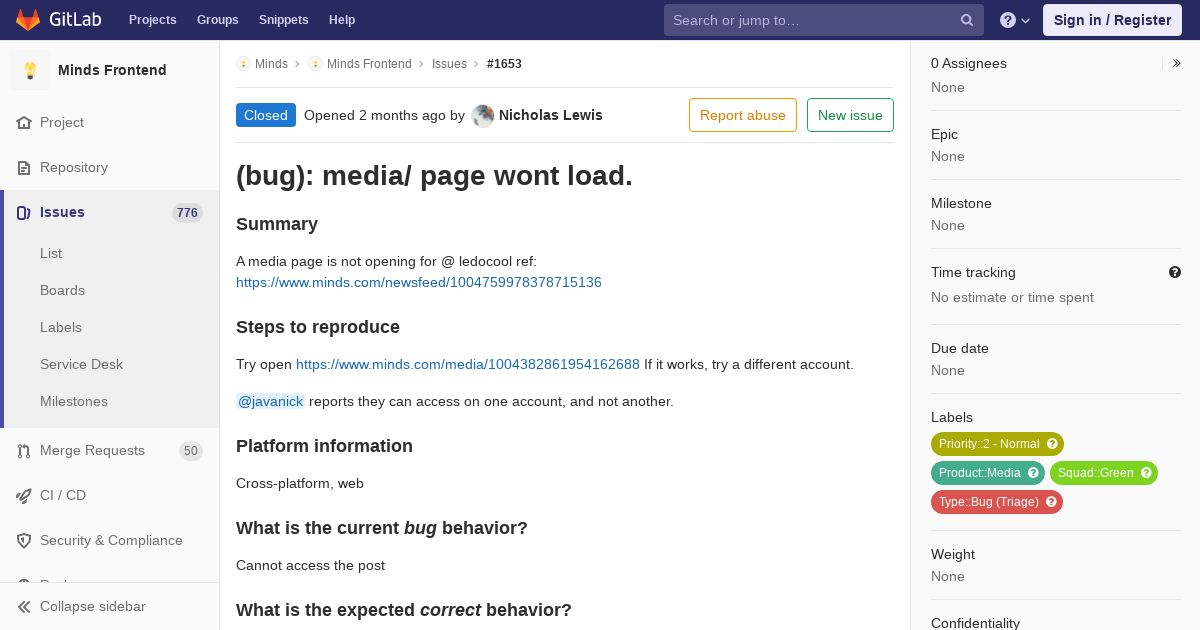The height and width of the screenshot is (630, 1200).
Task: Click the Repository sidebar label
Action: click(x=74, y=167)
